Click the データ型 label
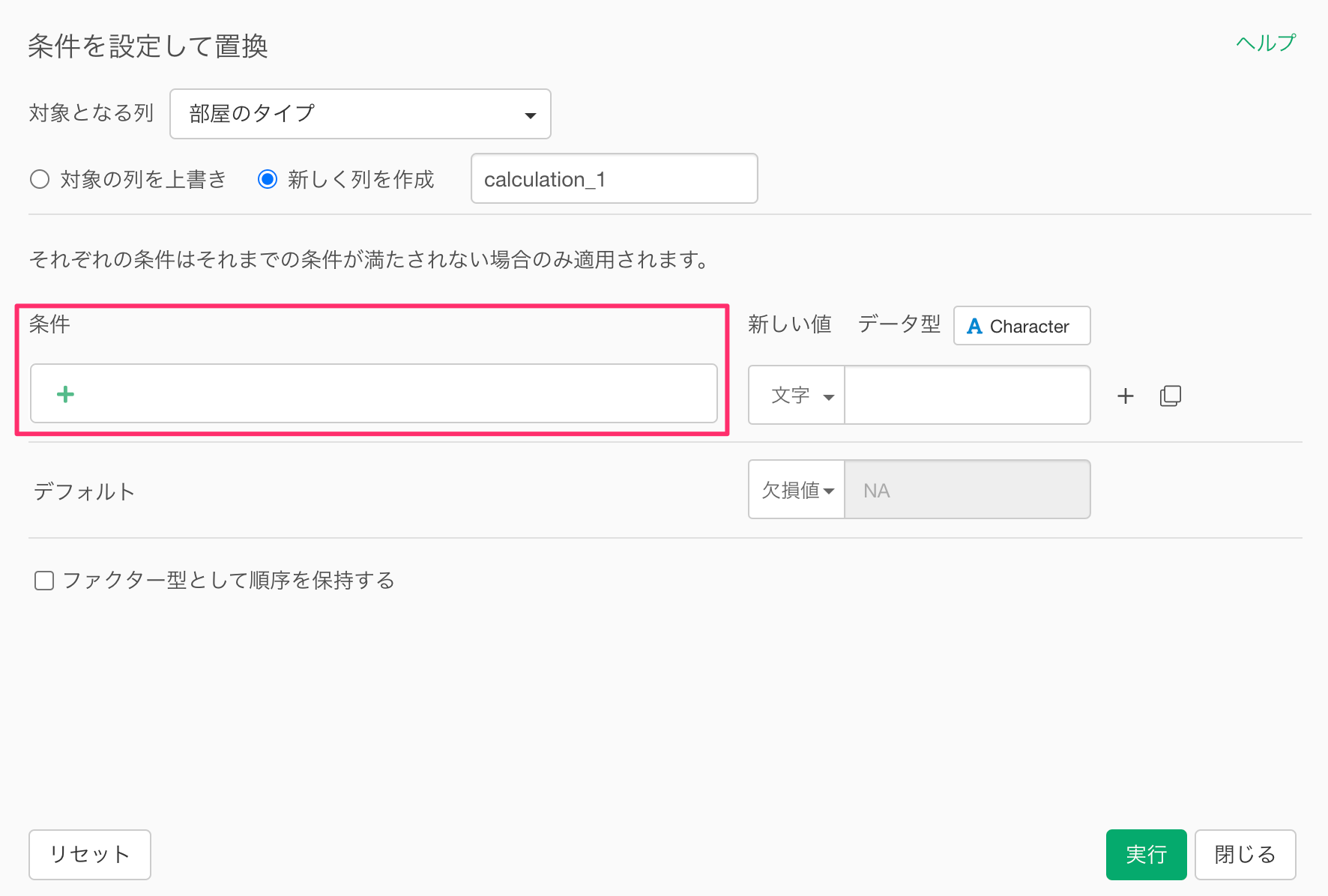Screen dimensions: 1328x896 (899, 324)
